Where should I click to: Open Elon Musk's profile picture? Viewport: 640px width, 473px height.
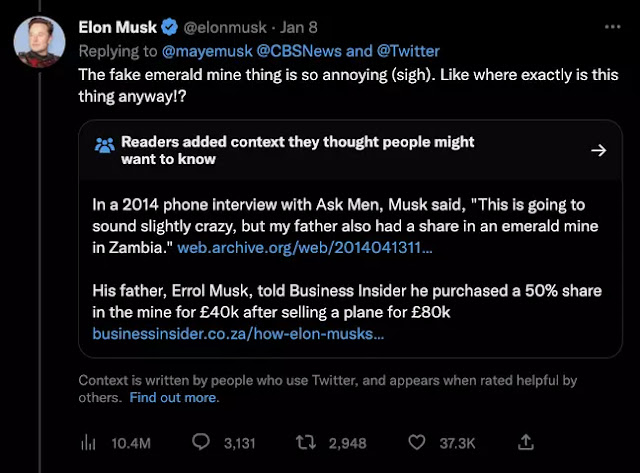[x=39, y=42]
